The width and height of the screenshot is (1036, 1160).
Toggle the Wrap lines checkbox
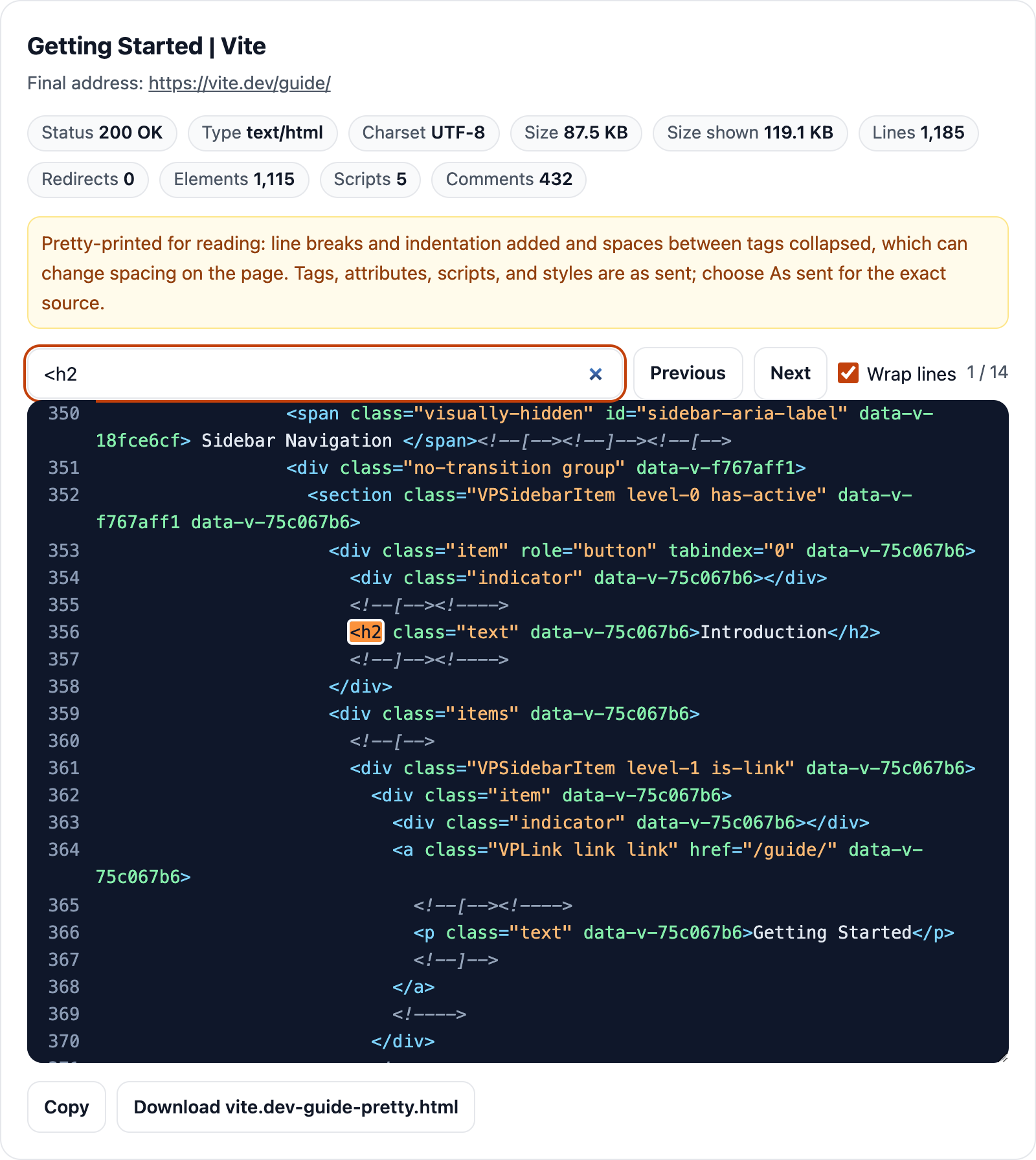848,373
